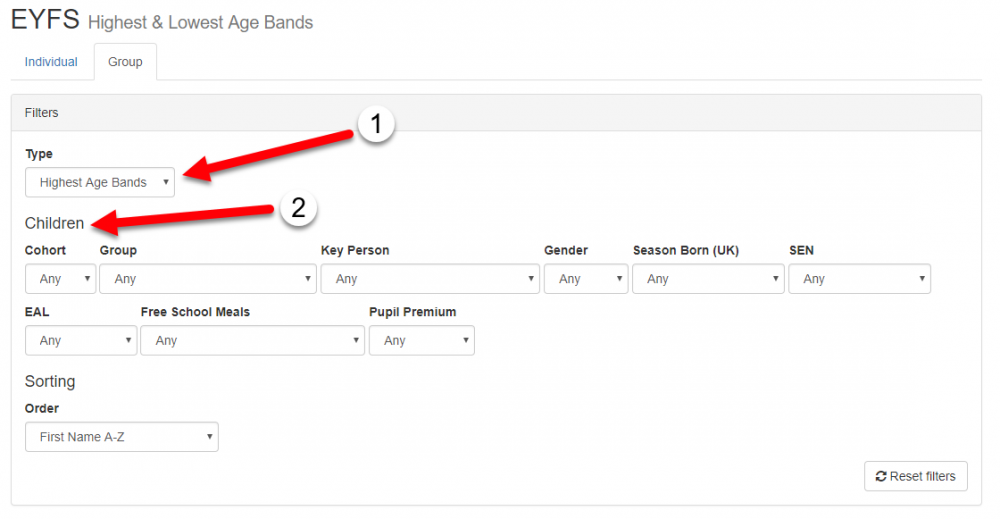The image size is (1000, 519).
Task: Open the Order sorting dropdown
Action: 122,437
